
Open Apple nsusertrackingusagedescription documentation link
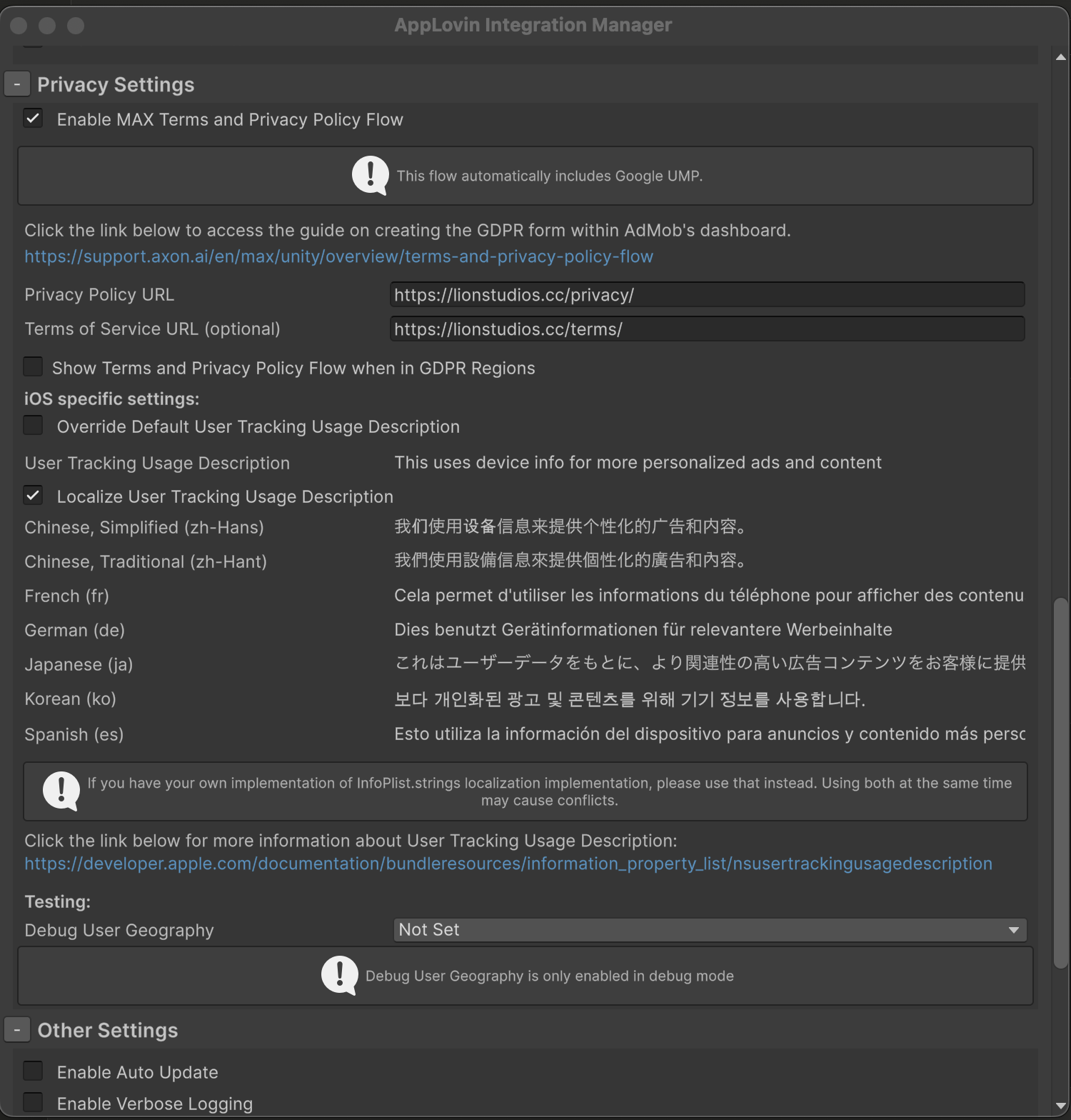point(508,864)
